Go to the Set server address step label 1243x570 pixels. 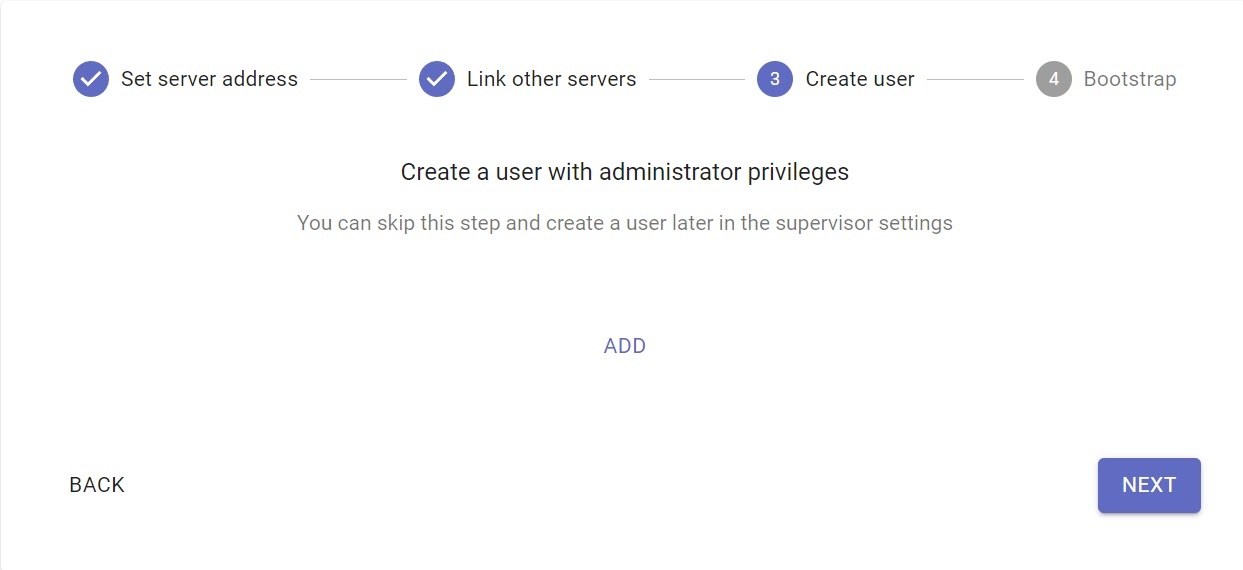(209, 79)
